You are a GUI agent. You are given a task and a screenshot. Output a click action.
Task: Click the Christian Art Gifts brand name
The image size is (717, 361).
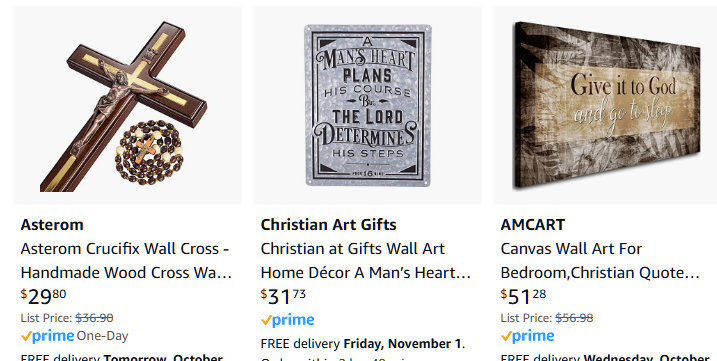[328, 225]
